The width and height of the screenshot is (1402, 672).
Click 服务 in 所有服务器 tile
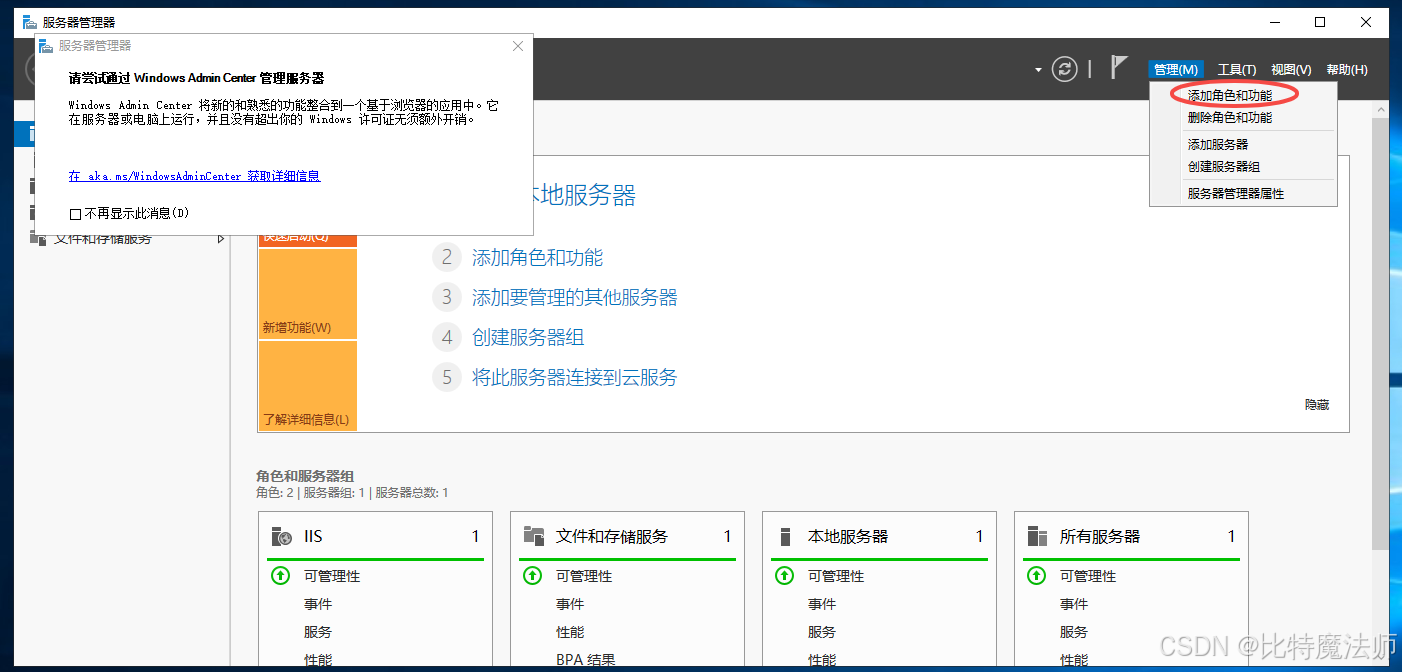(1074, 632)
